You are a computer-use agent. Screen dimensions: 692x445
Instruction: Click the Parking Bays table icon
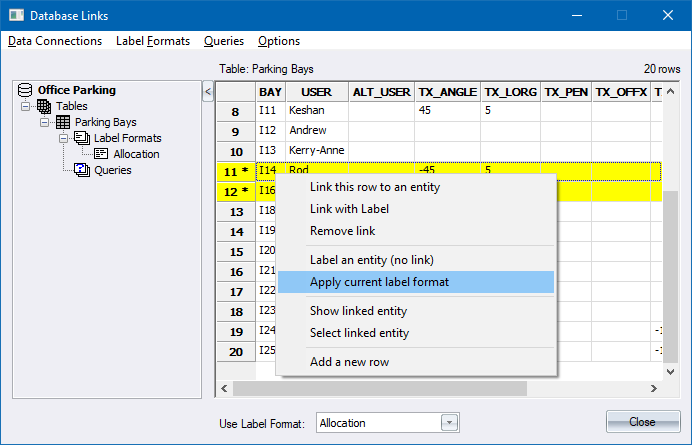pos(63,122)
